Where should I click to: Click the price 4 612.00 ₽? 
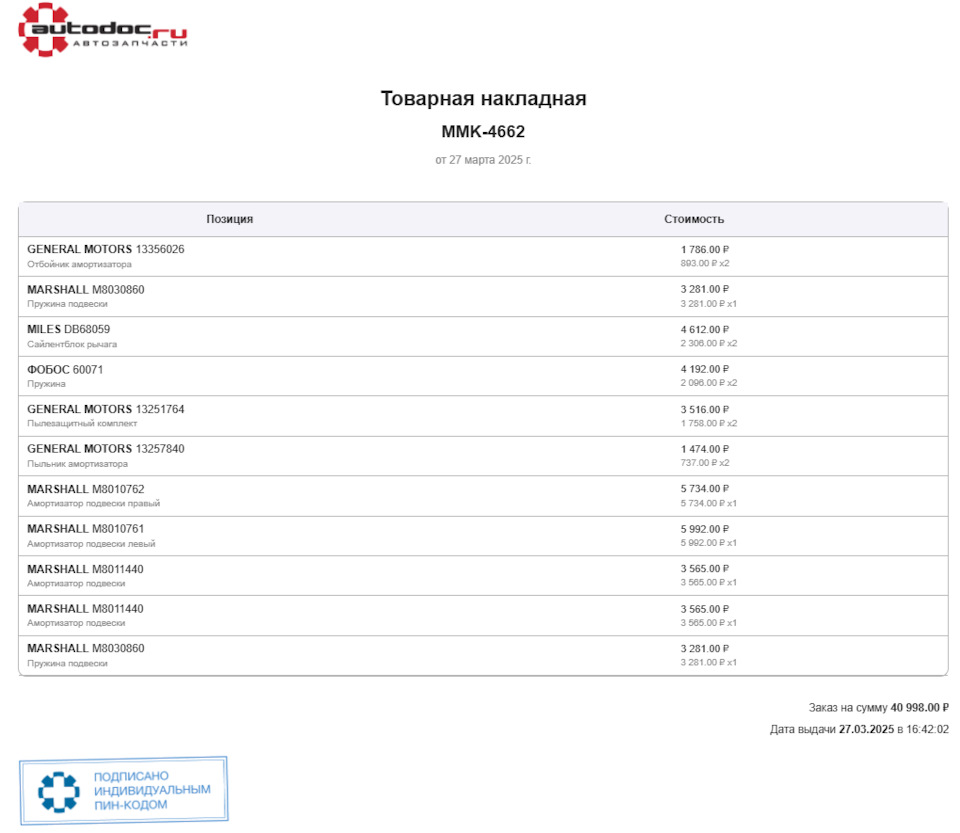tap(705, 329)
